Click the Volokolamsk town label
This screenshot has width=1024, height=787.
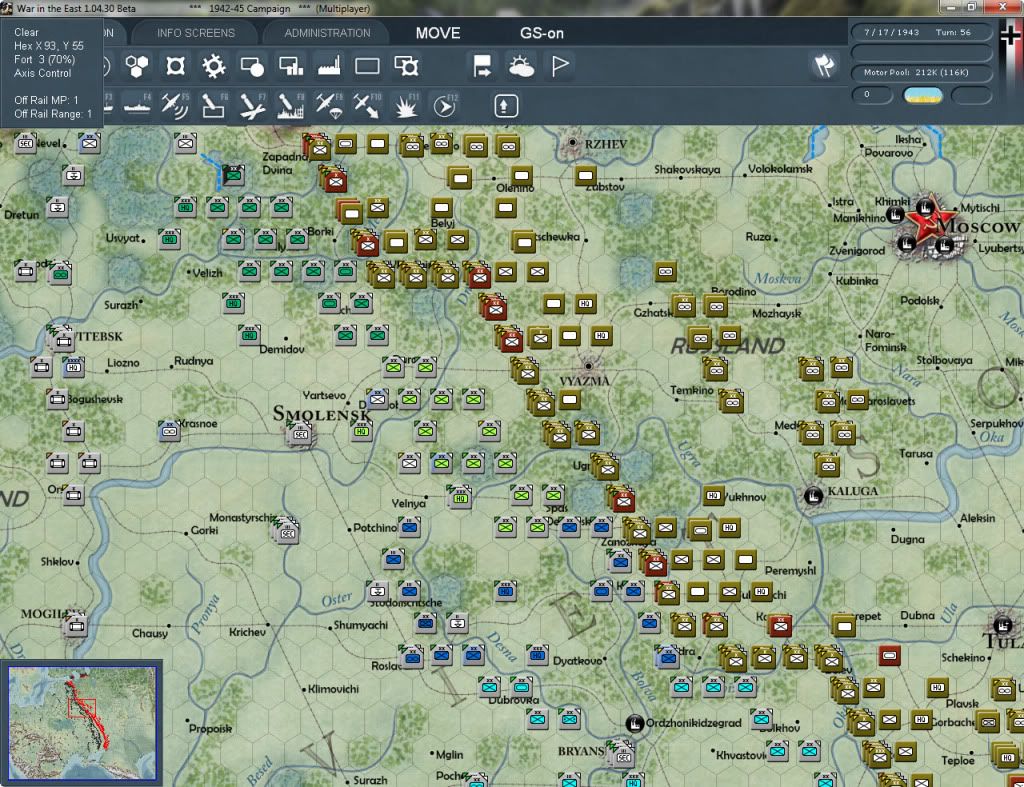[x=780, y=169]
